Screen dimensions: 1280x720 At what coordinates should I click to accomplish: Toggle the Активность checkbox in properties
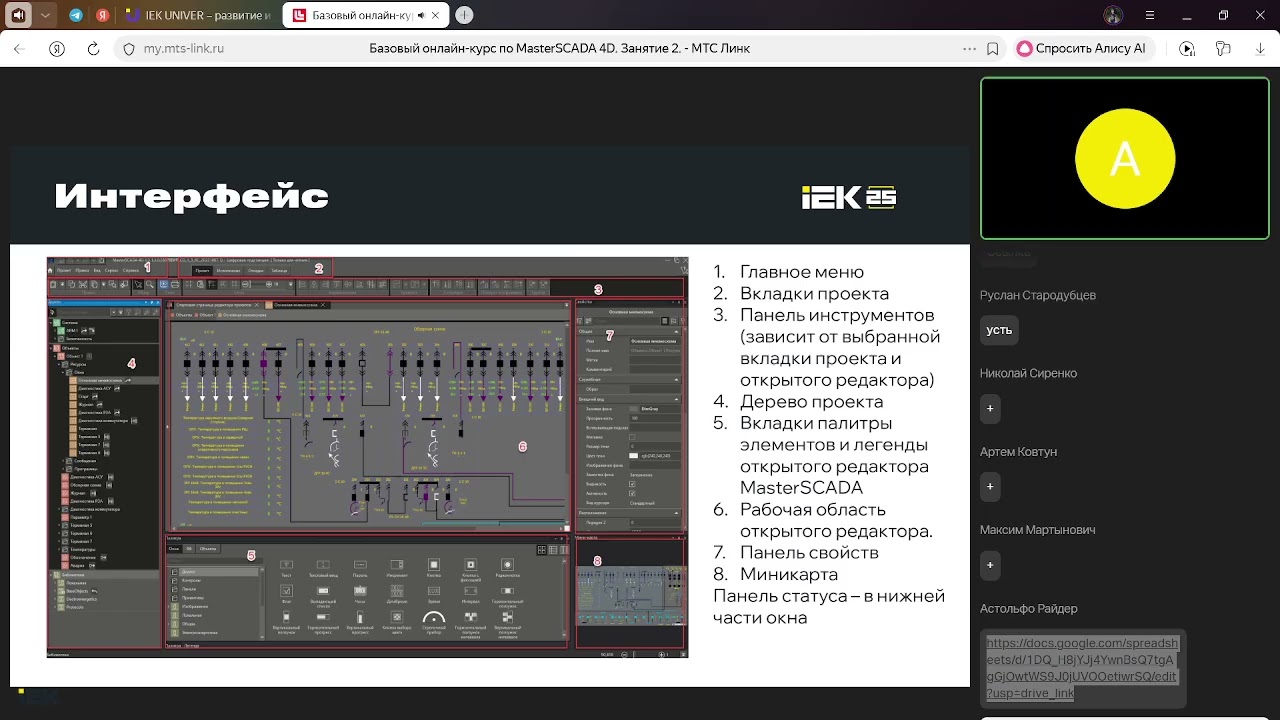tap(632, 493)
